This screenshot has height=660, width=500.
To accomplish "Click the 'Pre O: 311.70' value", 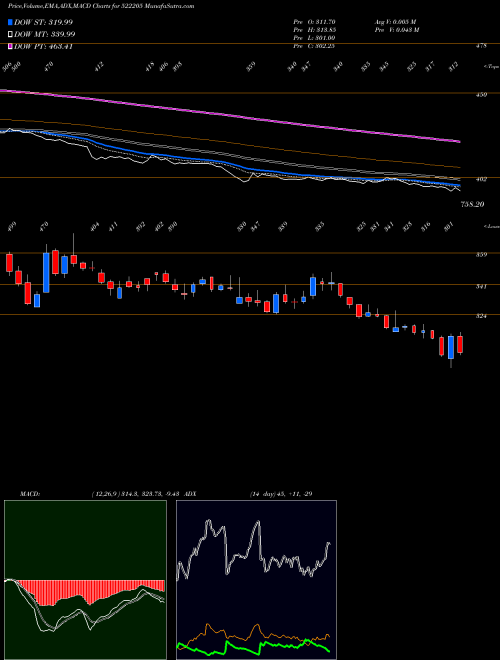I will click(314, 22).
